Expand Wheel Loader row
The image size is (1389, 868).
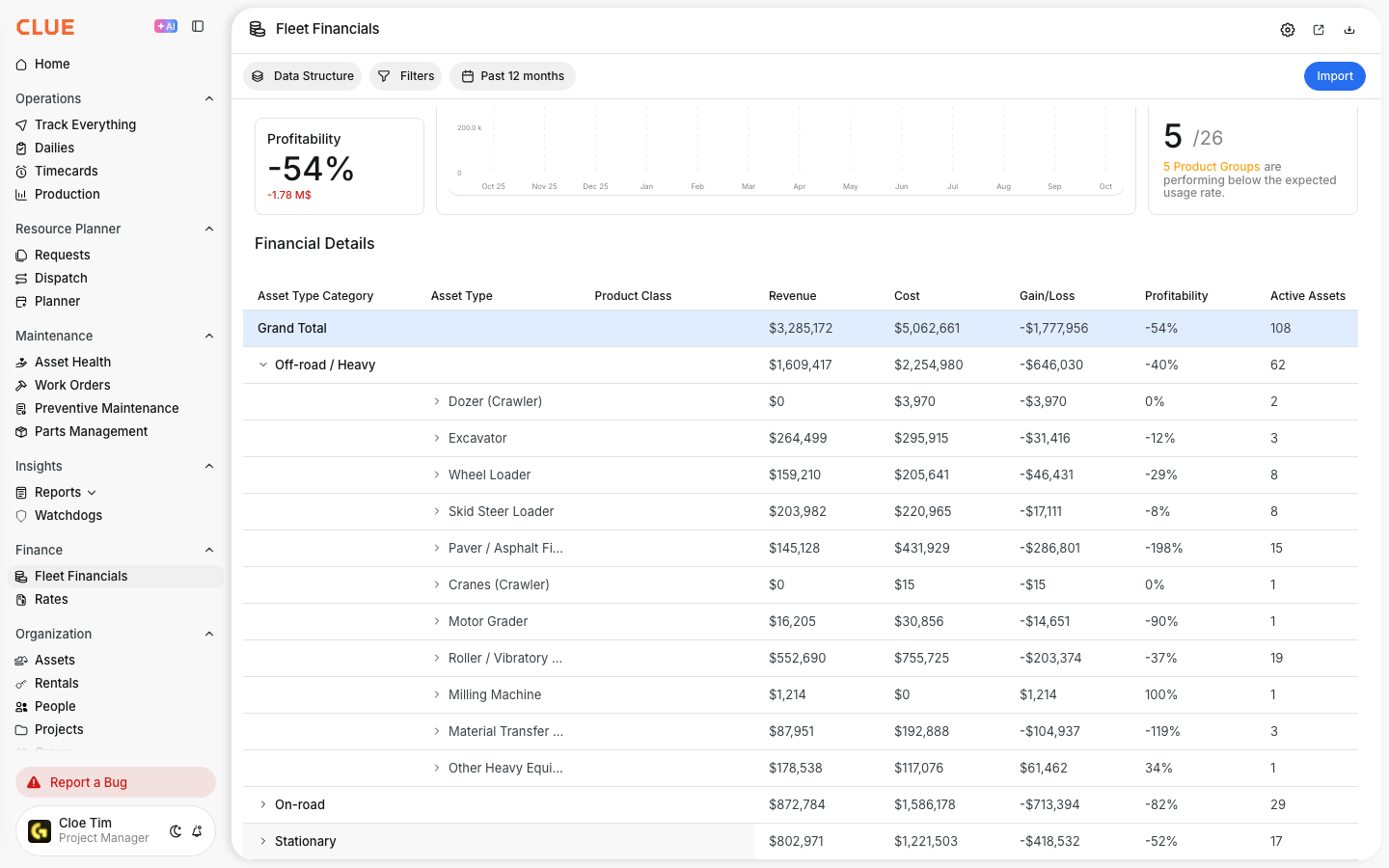[x=436, y=475]
